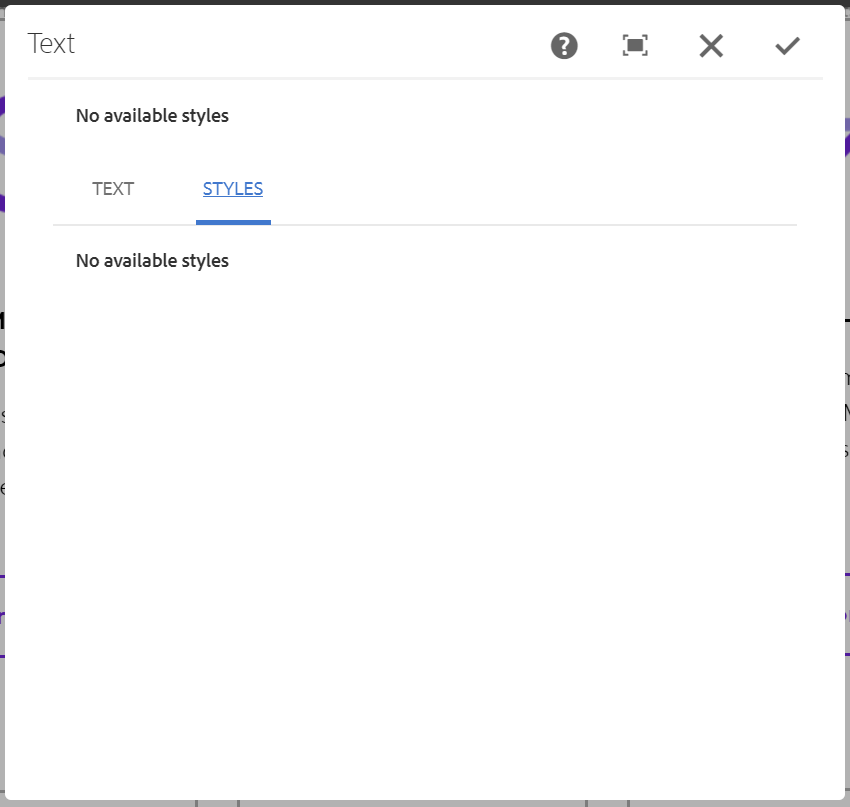
Task: Select the STYLES tab
Action: [233, 189]
